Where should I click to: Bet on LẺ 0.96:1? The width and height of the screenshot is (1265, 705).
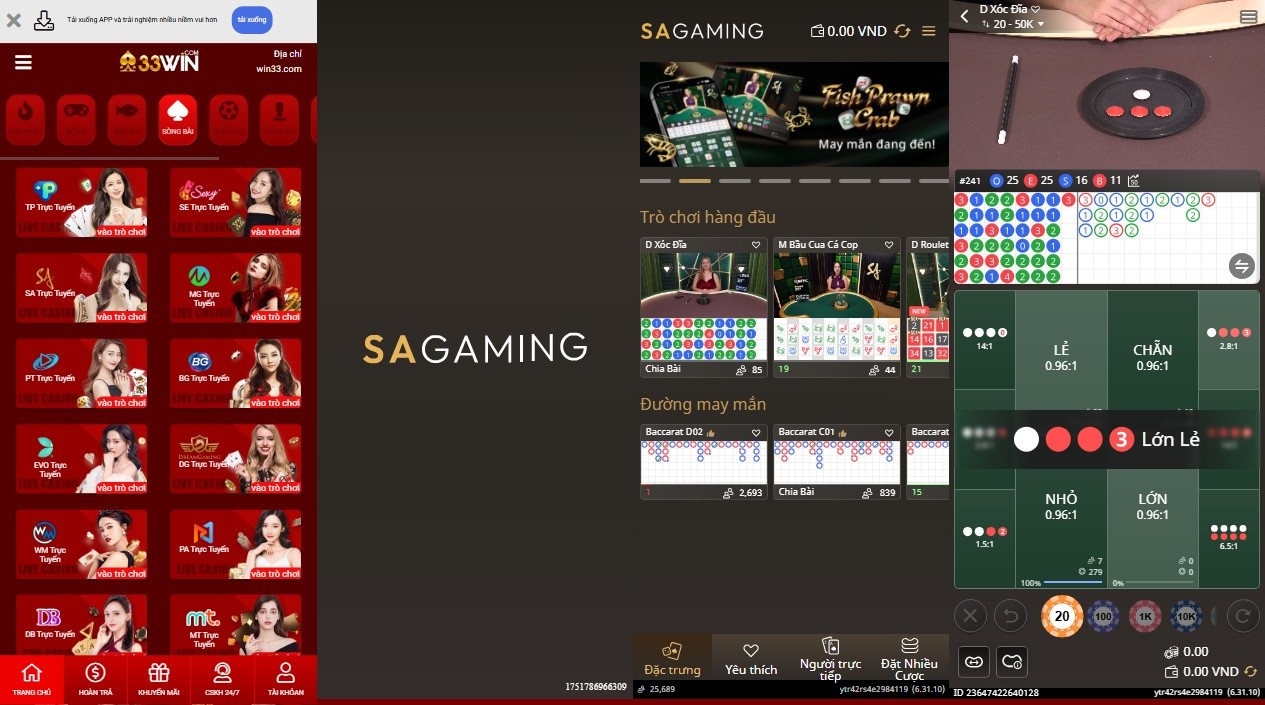[x=1061, y=357]
